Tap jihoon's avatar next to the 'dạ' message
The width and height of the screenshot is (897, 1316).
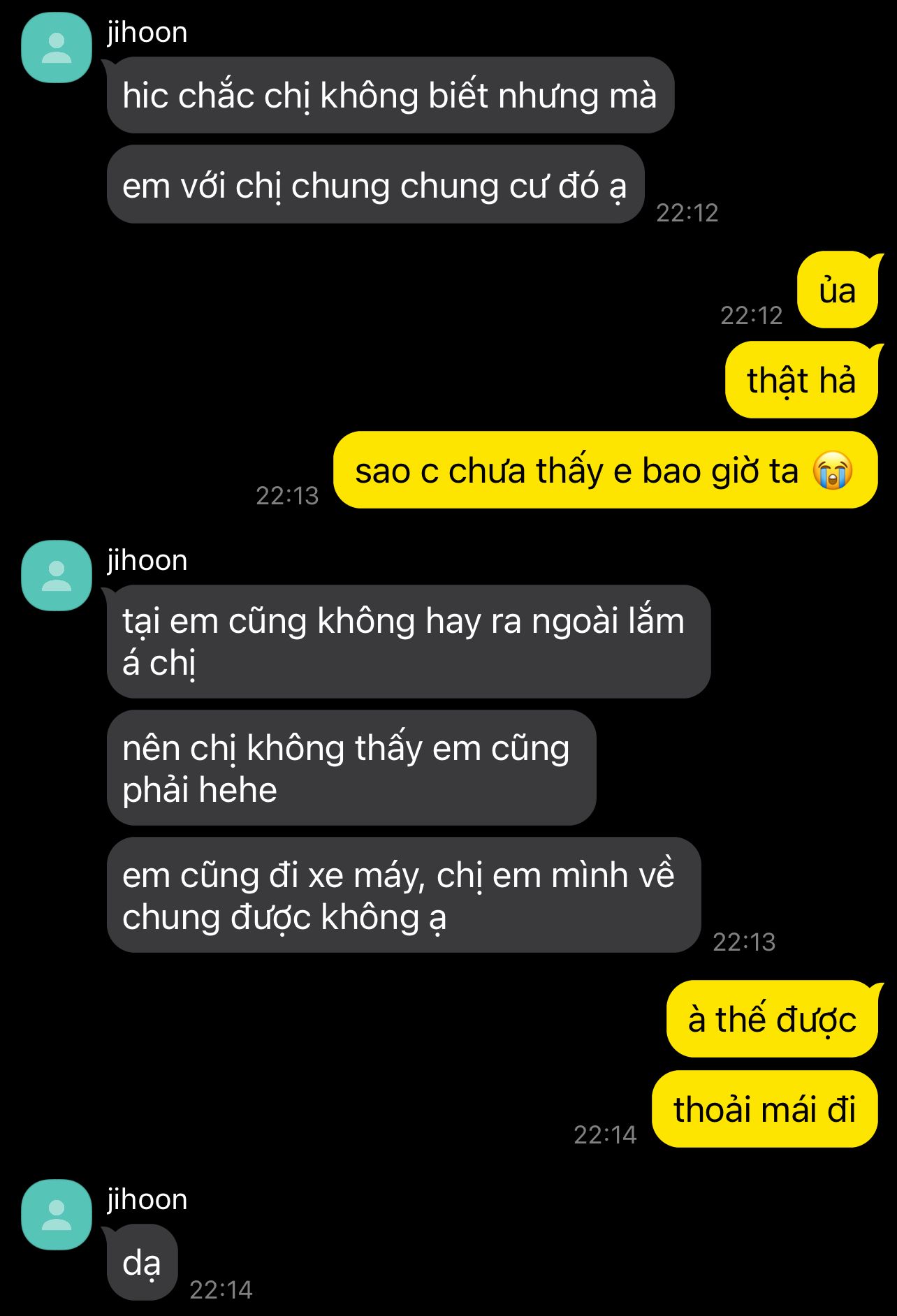(57, 1215)
